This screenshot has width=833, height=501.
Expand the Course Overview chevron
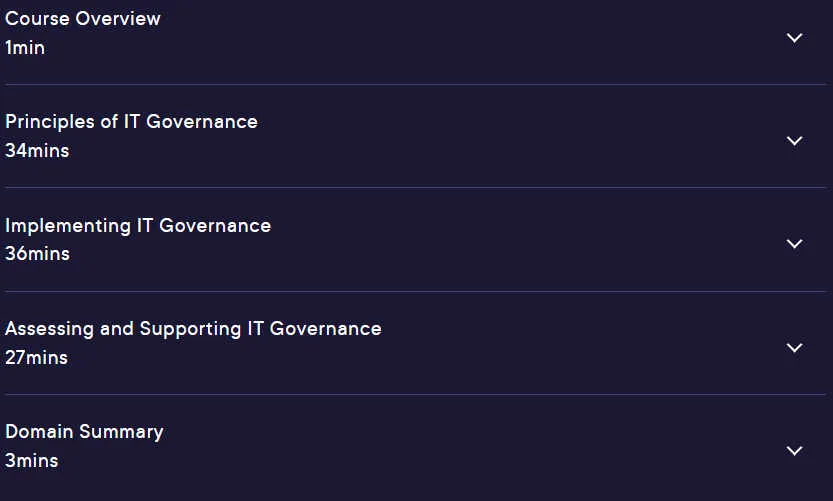(x=794, y=38)
